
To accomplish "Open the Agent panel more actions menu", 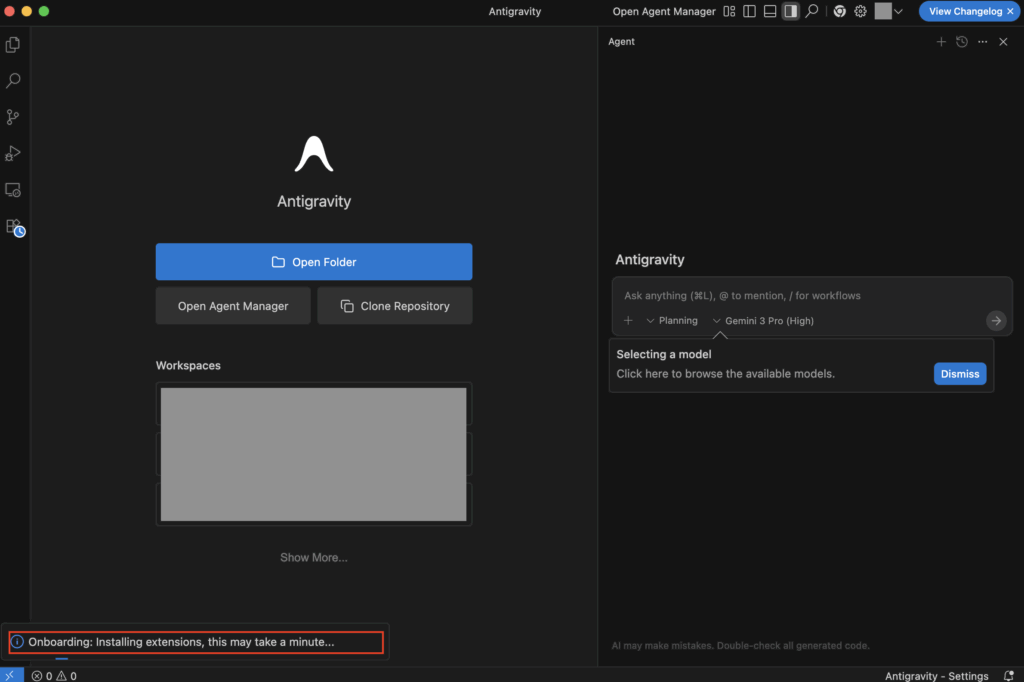I will (982, 42).
